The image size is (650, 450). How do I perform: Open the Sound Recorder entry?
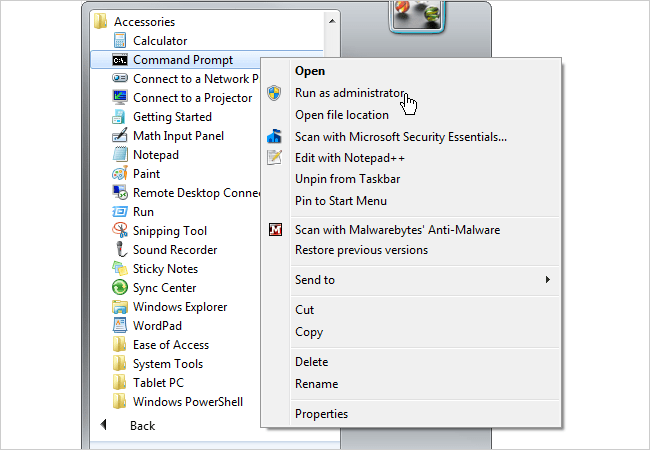pos(175,250)
